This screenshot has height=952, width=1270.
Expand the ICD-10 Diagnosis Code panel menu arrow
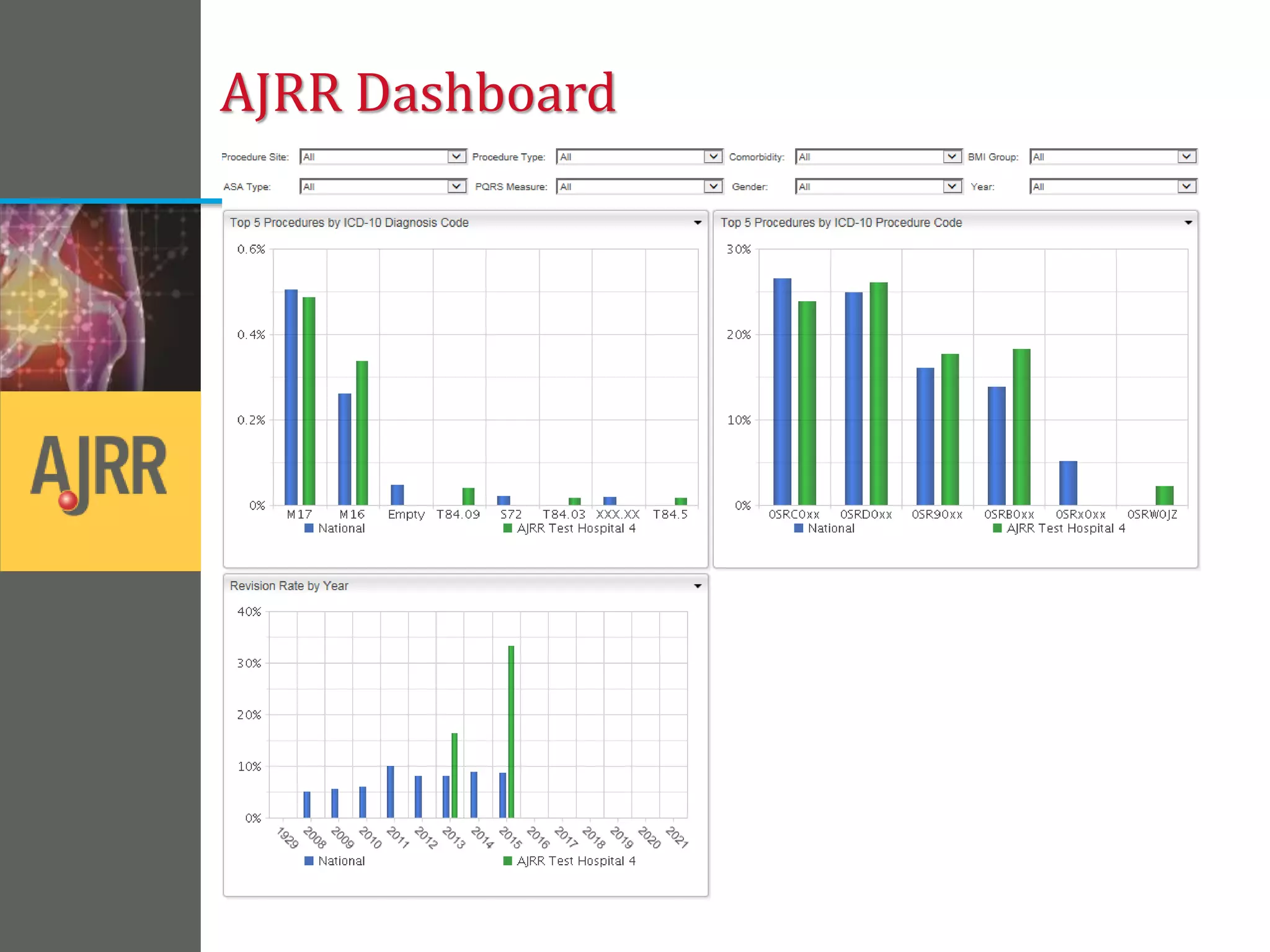[697, 223]
